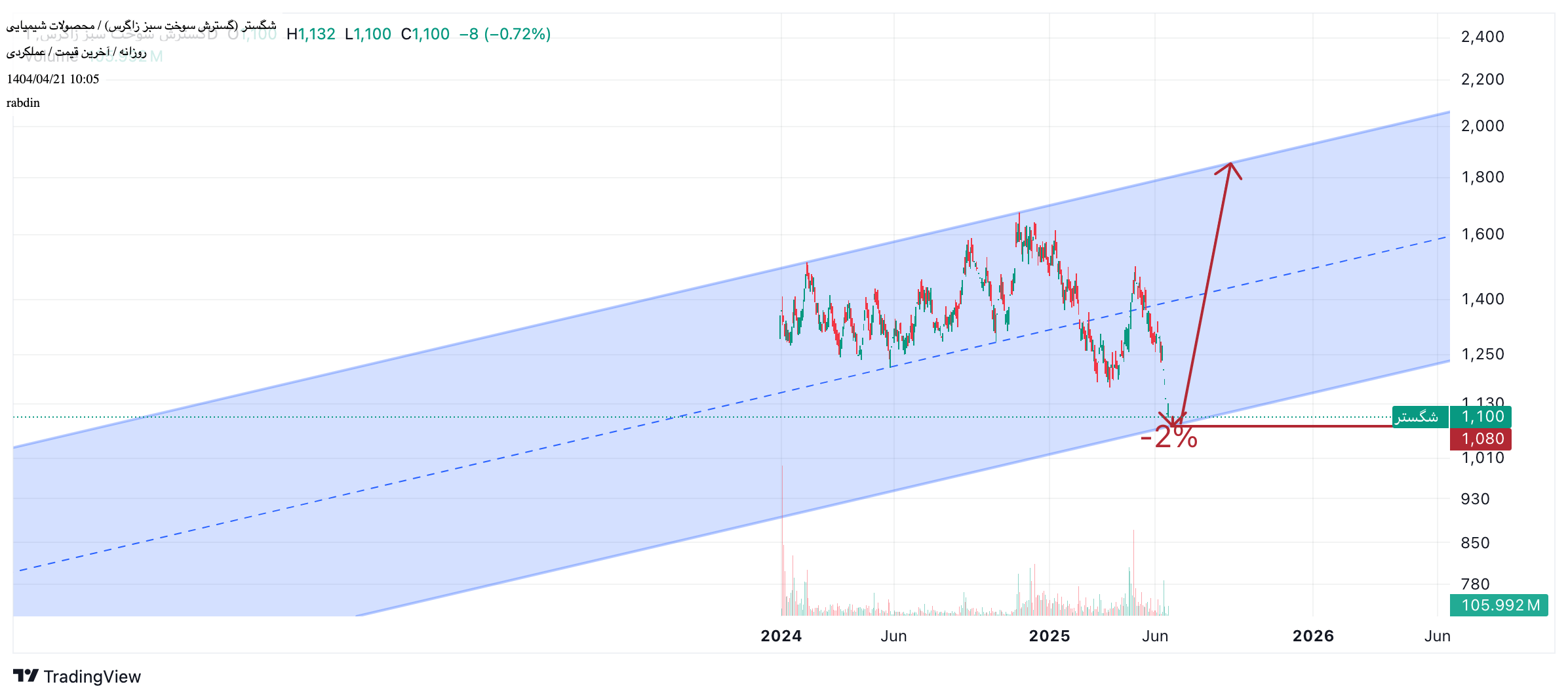Click the 930 price axis value
This screenshot has height=699, width=1568.
click(1475, 499)
